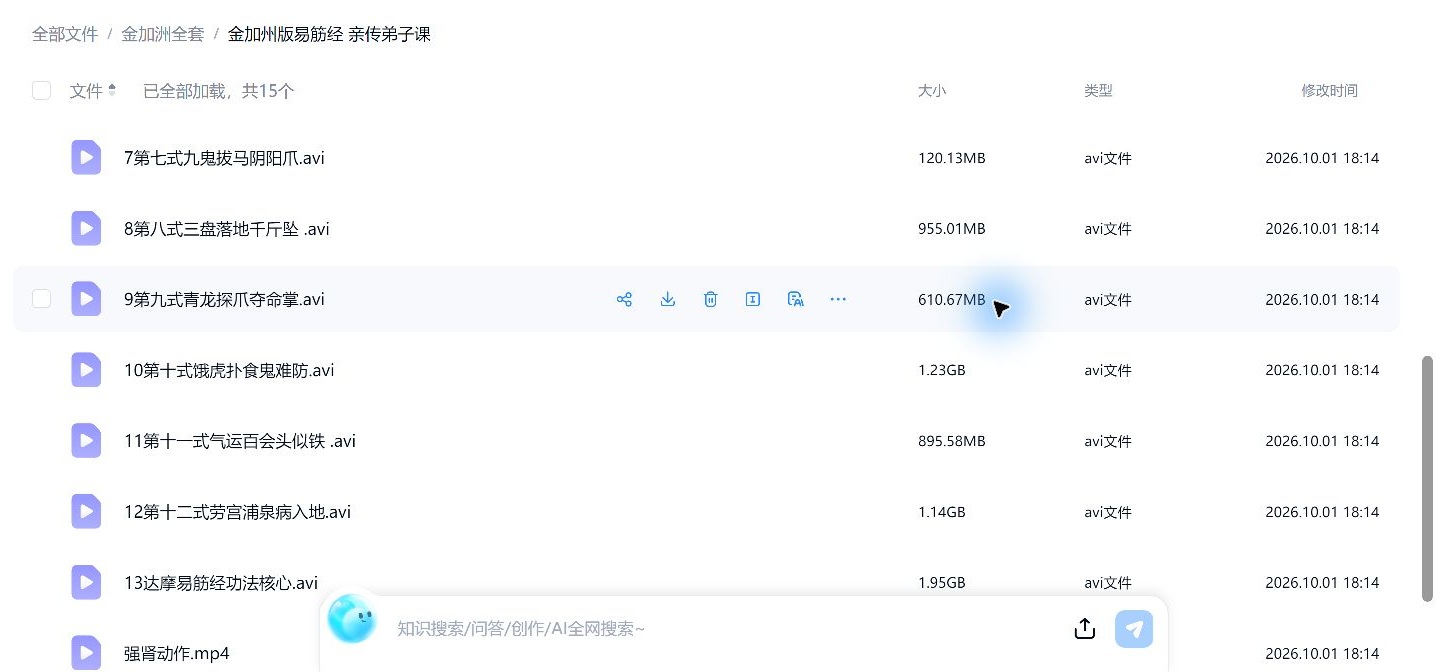Image resolution: width=1436 pixels, height=672 pixels.
Task: Open file 8第八式三盘落地千斤坠 .avi
Action: [x=227, y=229]
